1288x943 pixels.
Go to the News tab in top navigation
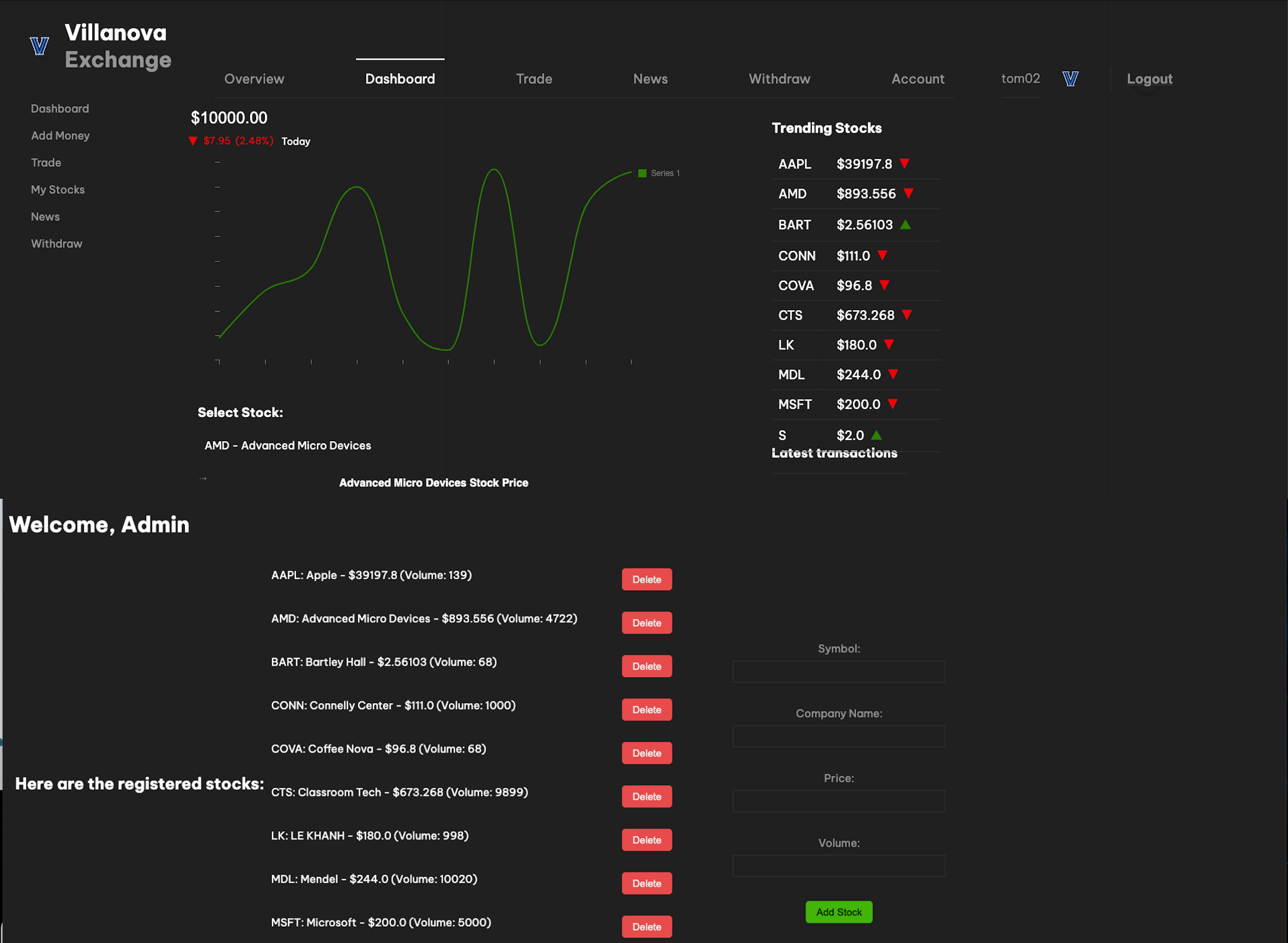650,79
